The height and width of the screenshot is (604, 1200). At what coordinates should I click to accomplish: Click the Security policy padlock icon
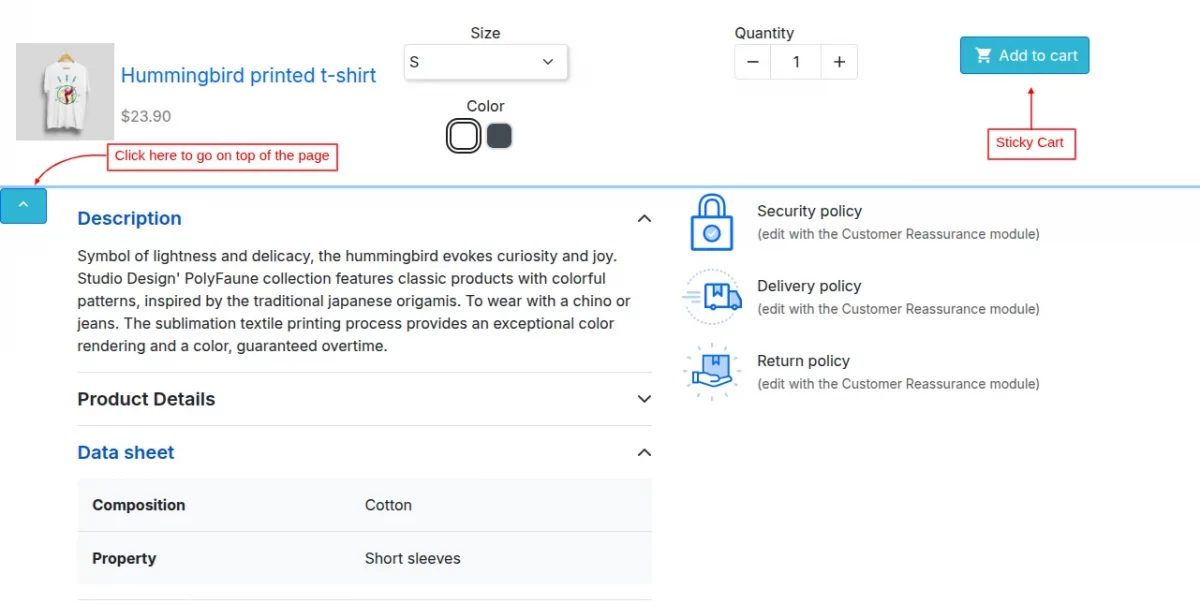(x=711, y=222)
